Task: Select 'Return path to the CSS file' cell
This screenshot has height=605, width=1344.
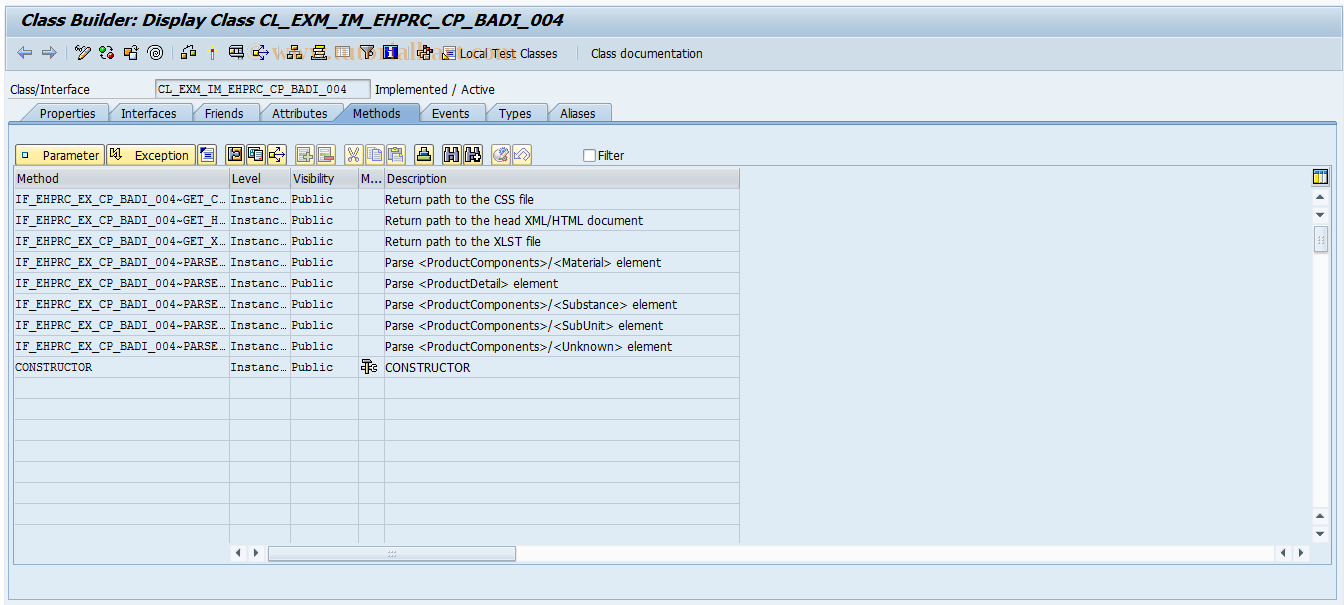Action: [562, 199]
